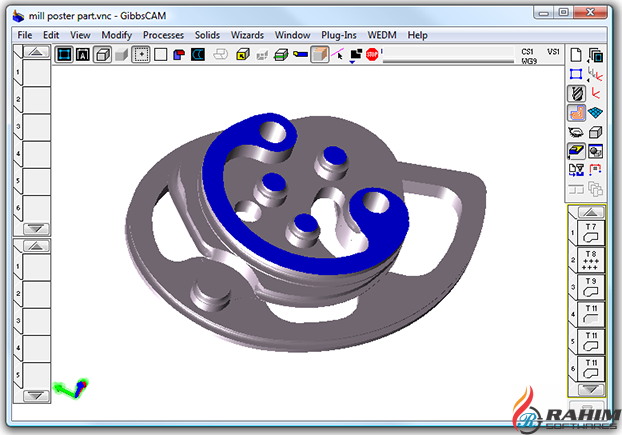Open the Processes menu

tap(163, 35)
